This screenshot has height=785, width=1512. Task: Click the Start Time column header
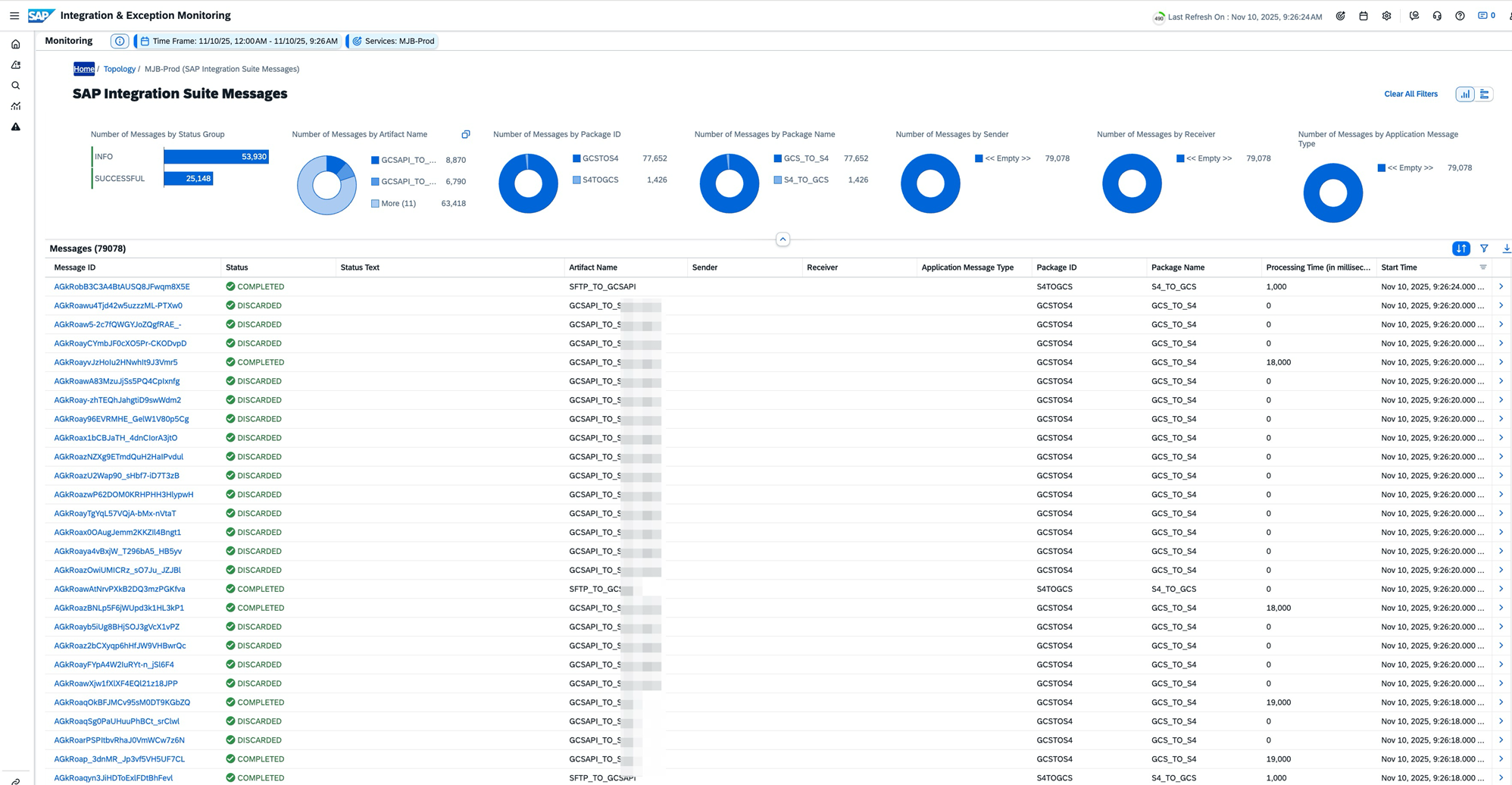click(x=1398, y=267)
